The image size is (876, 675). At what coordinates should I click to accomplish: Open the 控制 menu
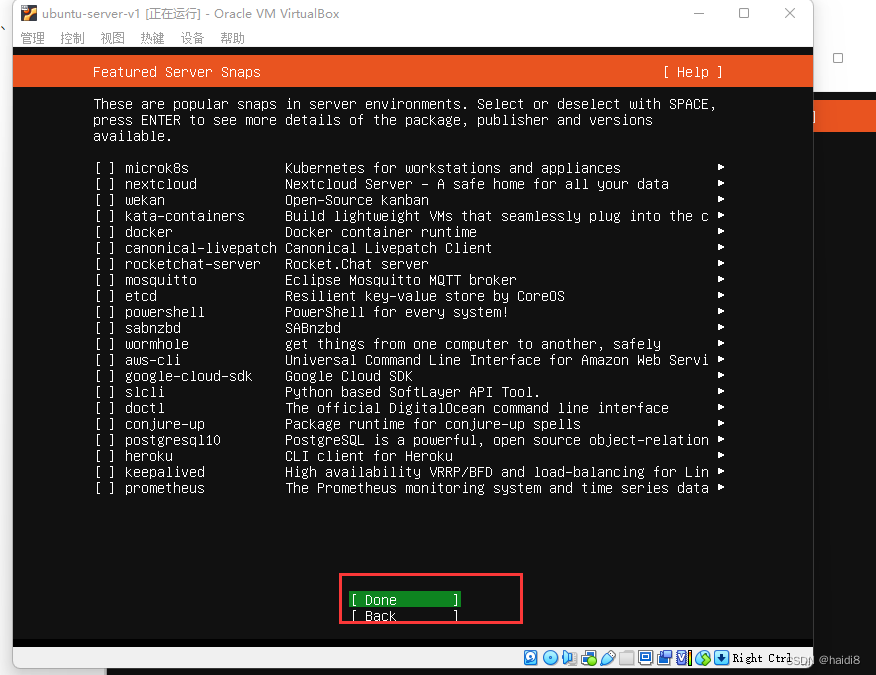(x=72, y=38)
